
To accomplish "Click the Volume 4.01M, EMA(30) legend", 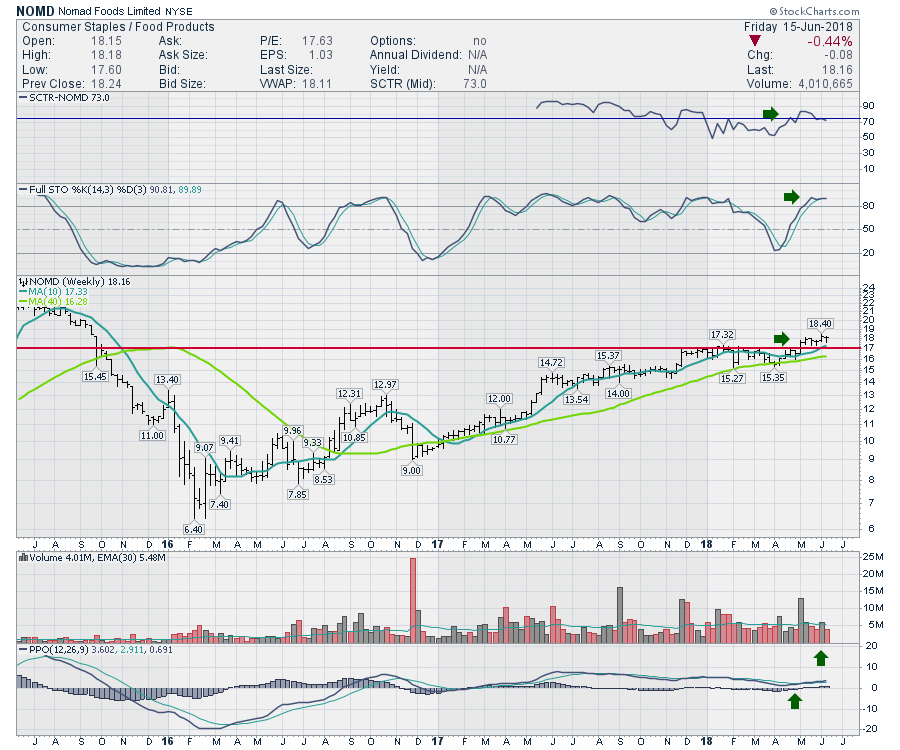I will point(92,557).
